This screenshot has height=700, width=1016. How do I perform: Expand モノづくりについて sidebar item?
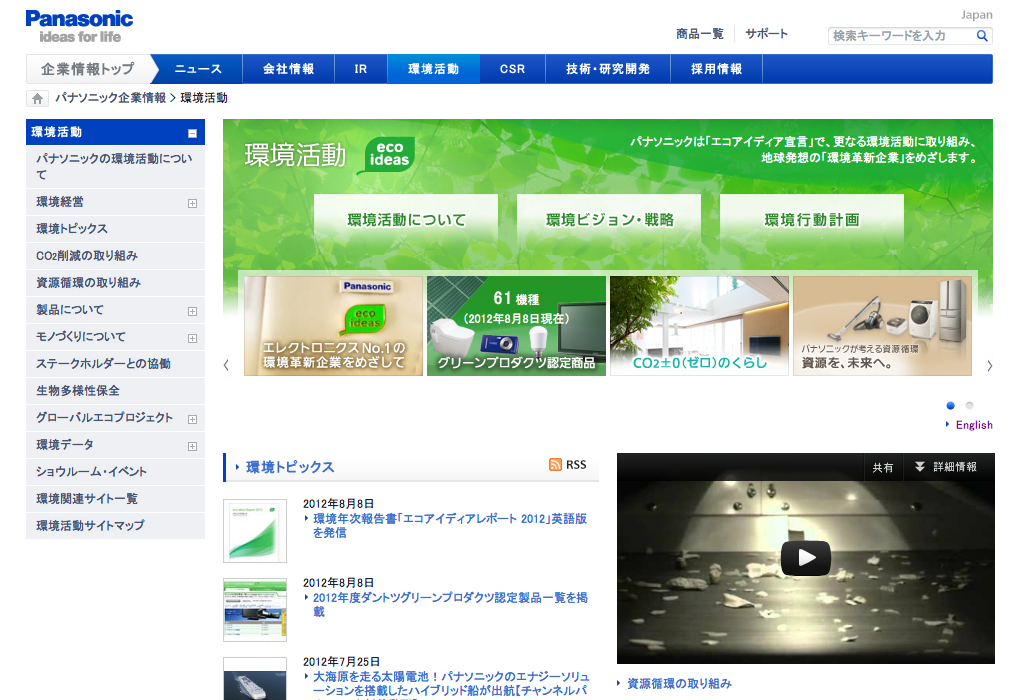click(192, 338)
